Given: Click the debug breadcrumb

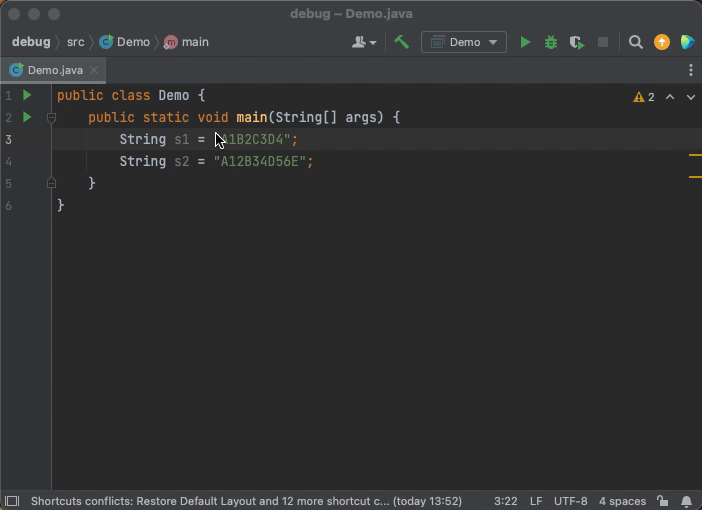Looking at the screenshot, I should [x=31, y=42].
